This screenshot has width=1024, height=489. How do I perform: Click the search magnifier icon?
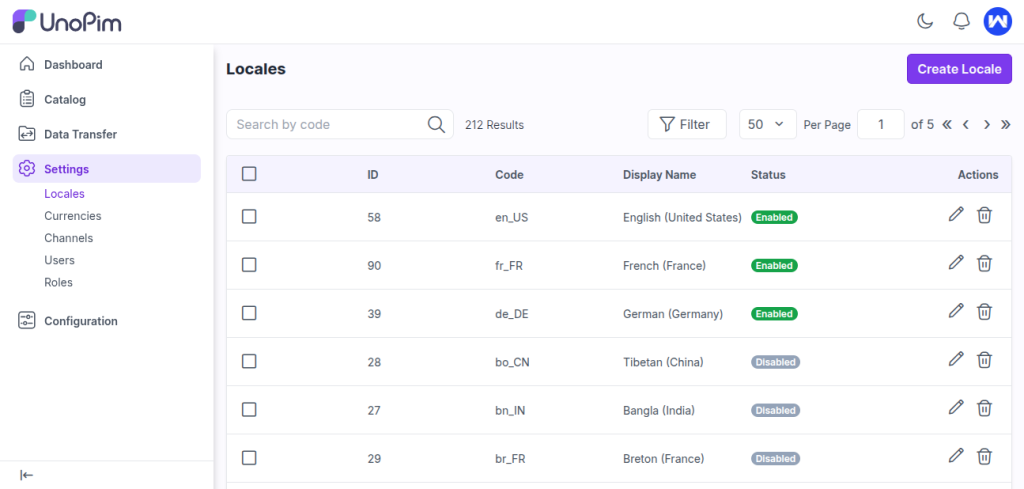point(436,124)
